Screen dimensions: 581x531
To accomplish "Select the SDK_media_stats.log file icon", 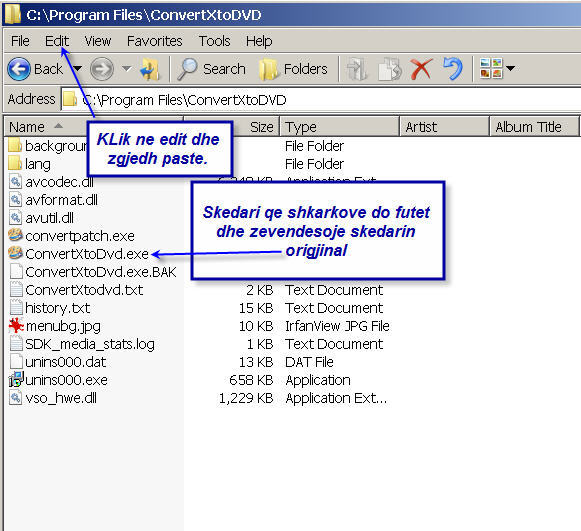I will click(x=16, y=343).
